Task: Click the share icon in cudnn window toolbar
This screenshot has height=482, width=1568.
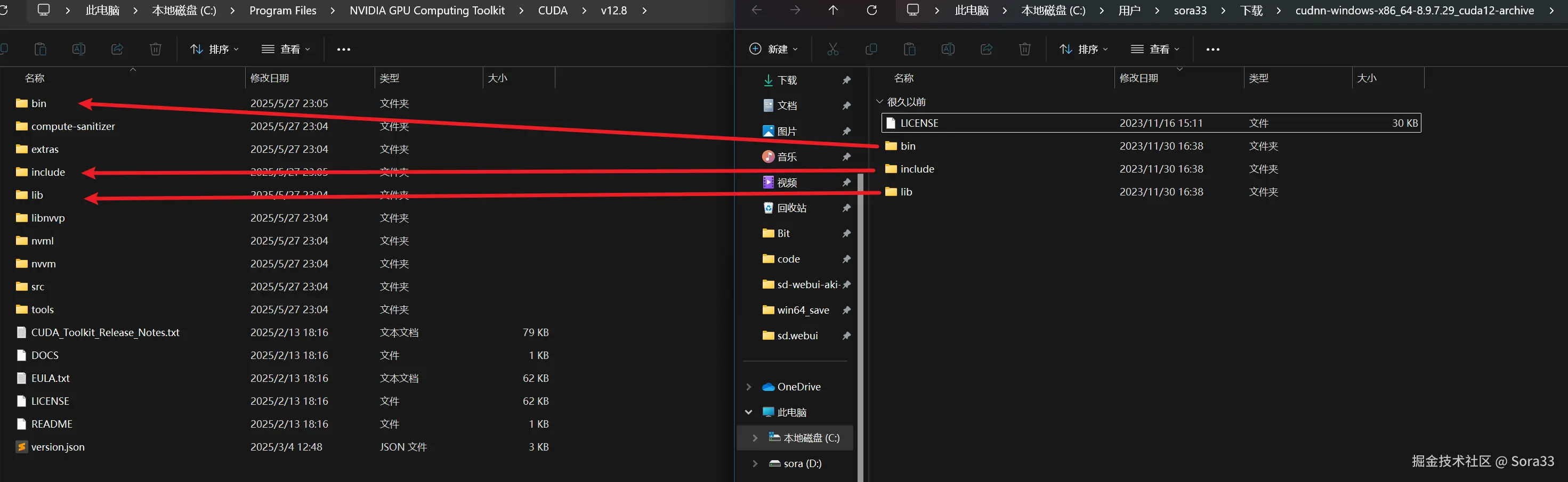Action: click(986, 50)
